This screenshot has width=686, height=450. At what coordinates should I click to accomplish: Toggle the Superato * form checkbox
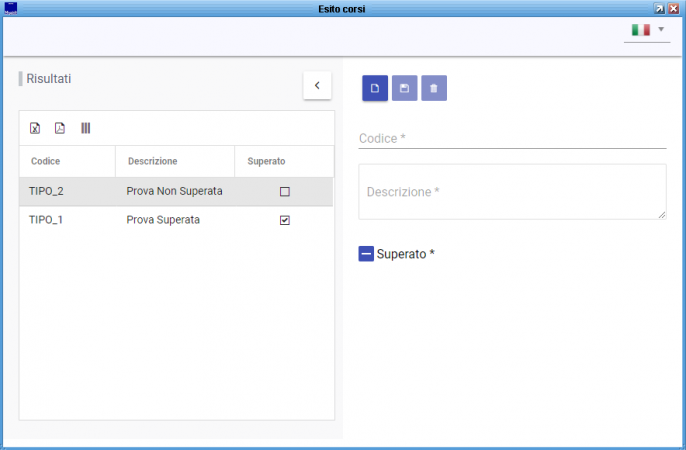366,254
